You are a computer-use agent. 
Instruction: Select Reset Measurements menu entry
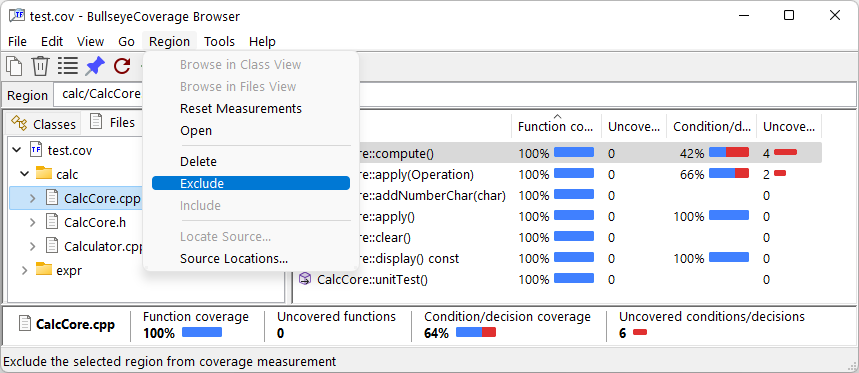(240, 108)
